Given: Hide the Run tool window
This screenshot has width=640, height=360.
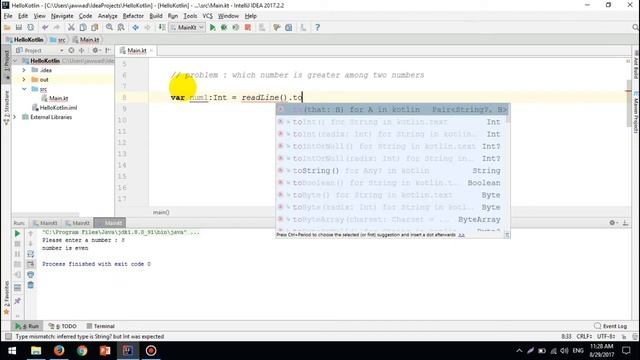Looking at the screenshot, I should tap(625, 222).
